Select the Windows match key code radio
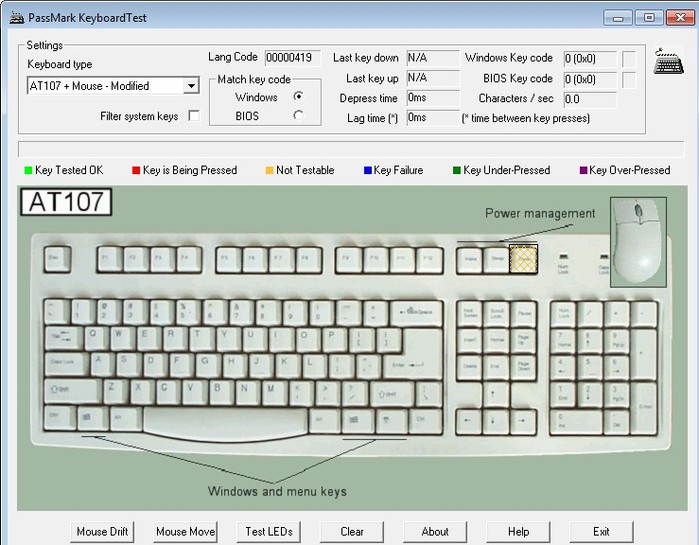The image size is (699, 545). (298, 96)
